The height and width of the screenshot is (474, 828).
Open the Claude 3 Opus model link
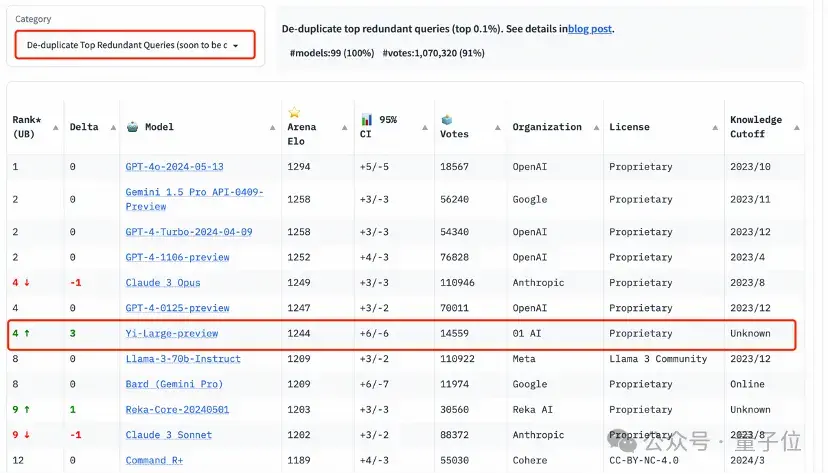pos(163,283)
